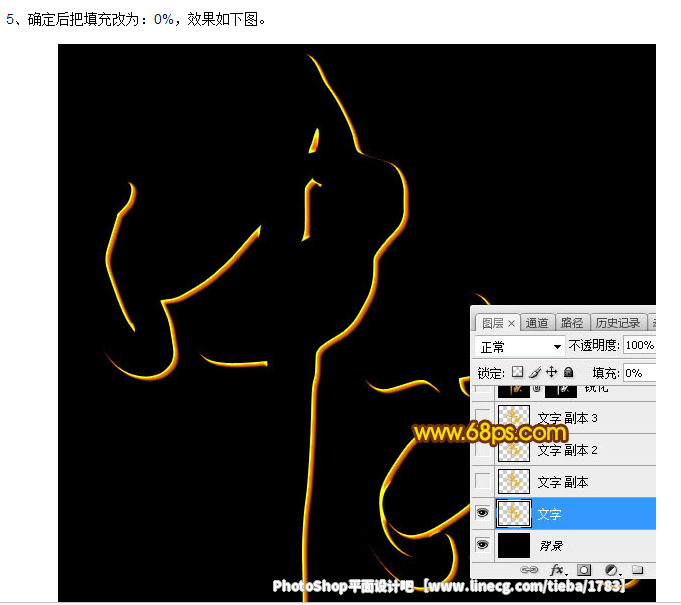Create new adjustment layer icon

click(x=610, y=569)
